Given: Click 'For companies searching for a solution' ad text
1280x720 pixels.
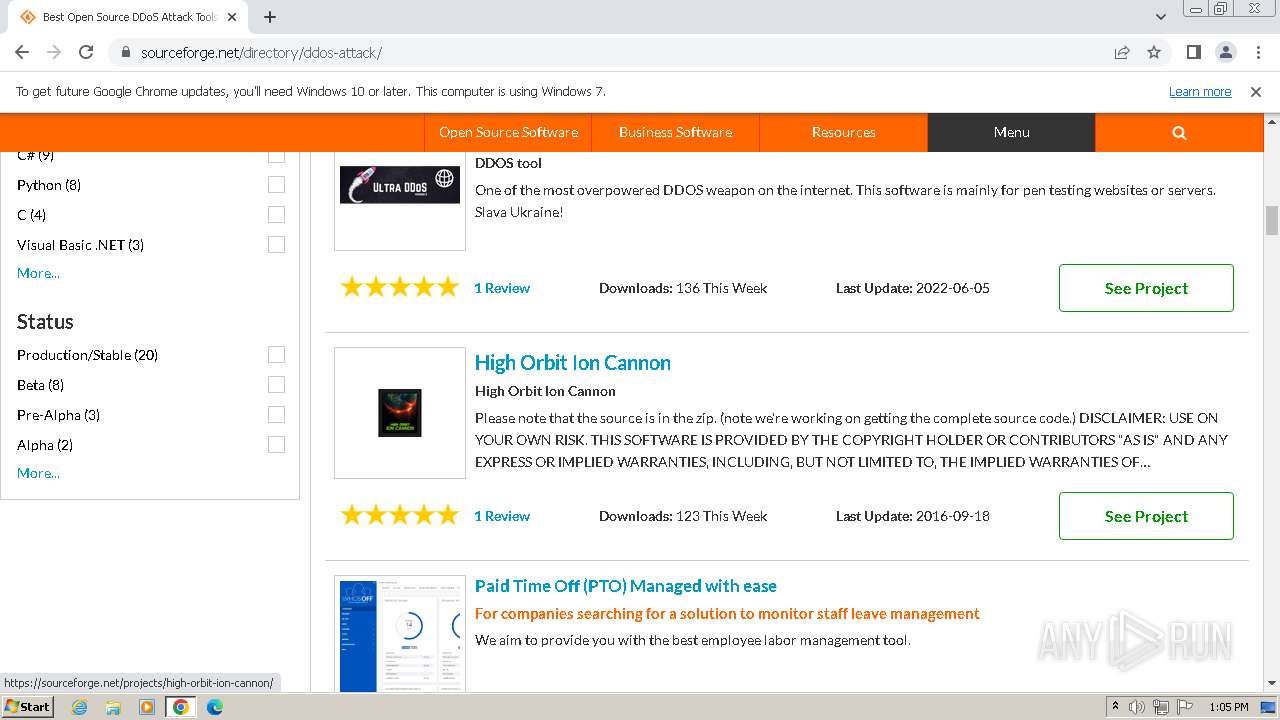Looking at the screenshot, I should (x=727, y=614).
